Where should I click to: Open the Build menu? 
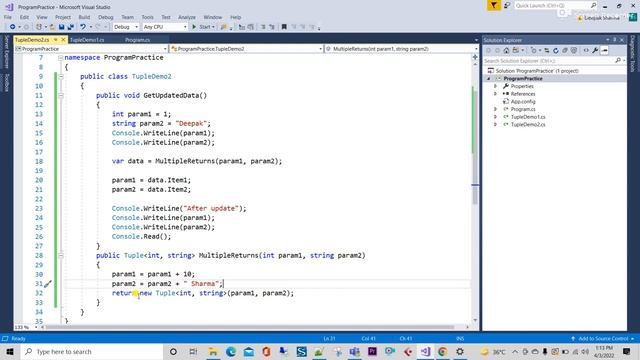pos(84,17)
